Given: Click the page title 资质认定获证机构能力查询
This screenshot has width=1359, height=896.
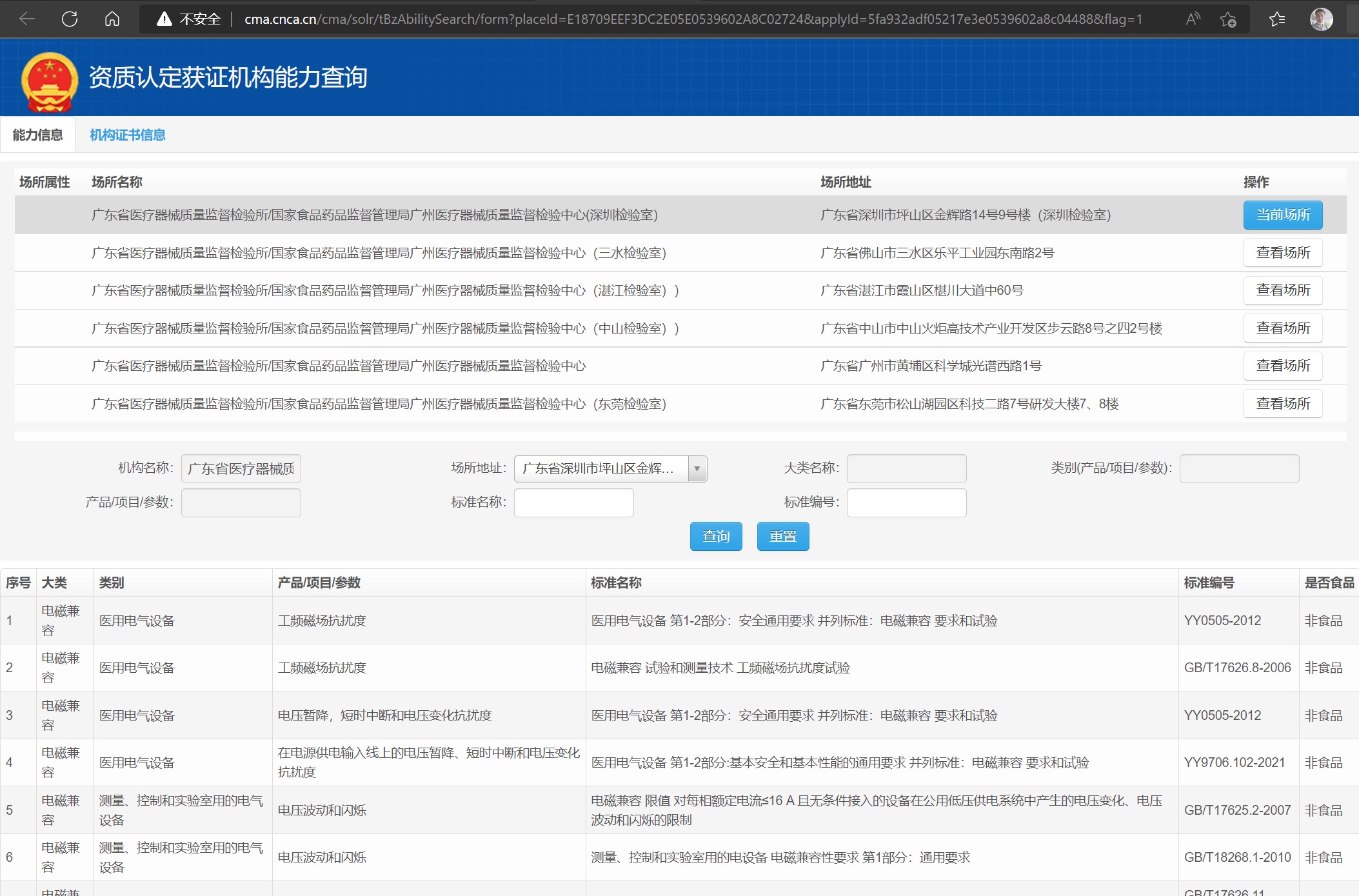Looking at the screenshot, I should point(228,77).
